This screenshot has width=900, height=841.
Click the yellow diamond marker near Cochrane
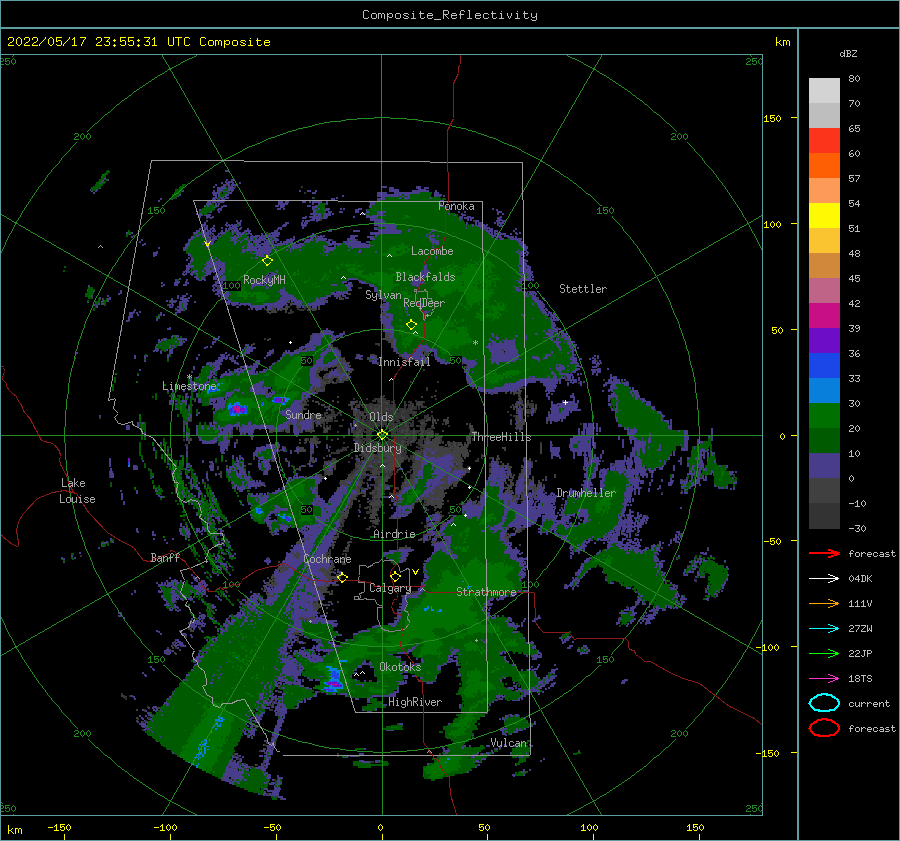click(342, 577)
